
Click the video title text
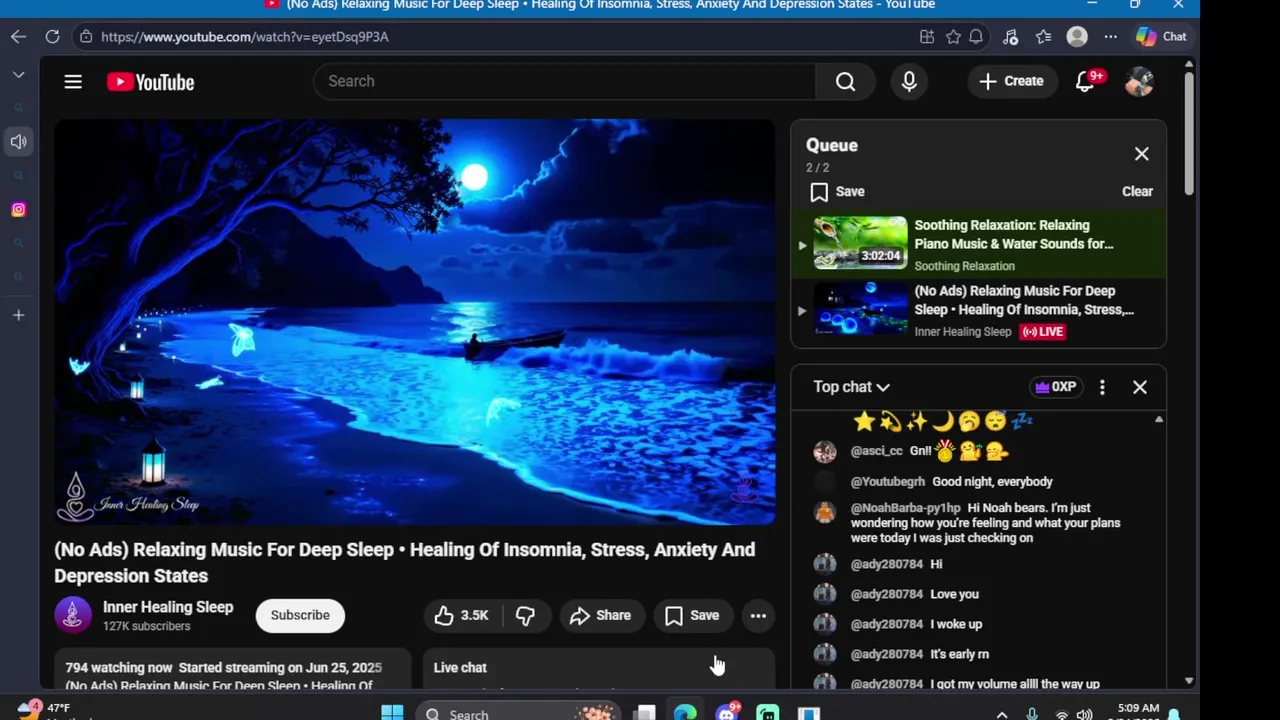(405, 562)
